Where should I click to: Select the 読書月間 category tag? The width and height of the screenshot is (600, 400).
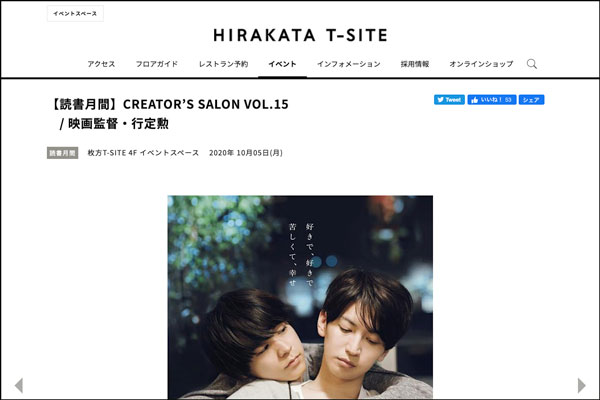click(62, 153)
